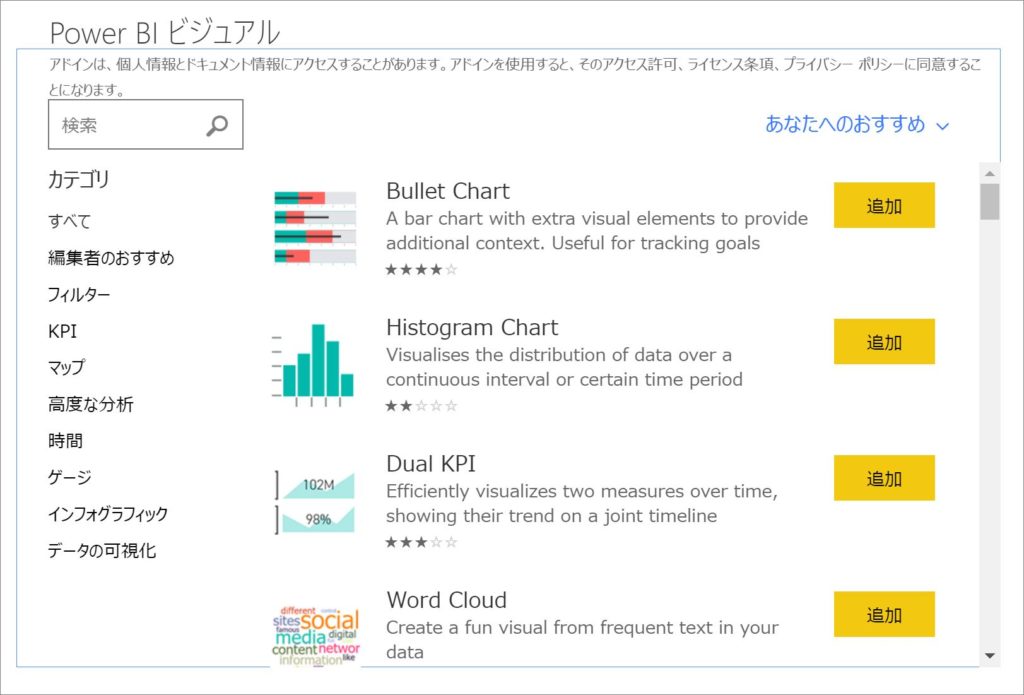Add the Bullet Chart visual

(884, 205)
